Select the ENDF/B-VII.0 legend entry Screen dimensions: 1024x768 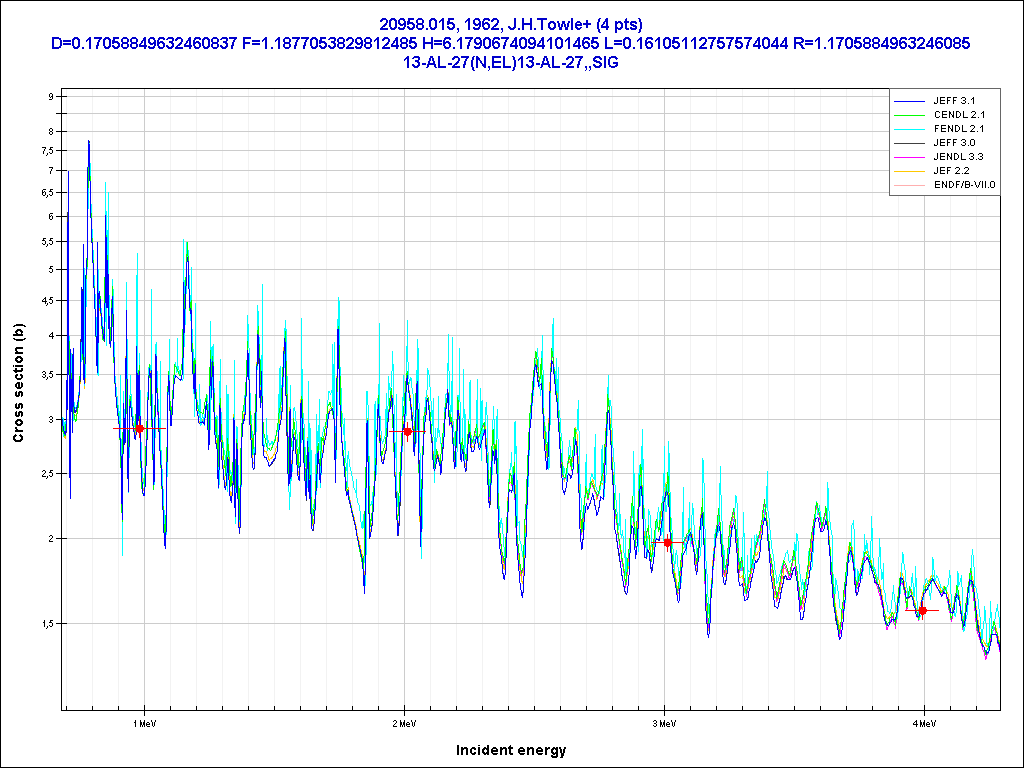point(964,185)
